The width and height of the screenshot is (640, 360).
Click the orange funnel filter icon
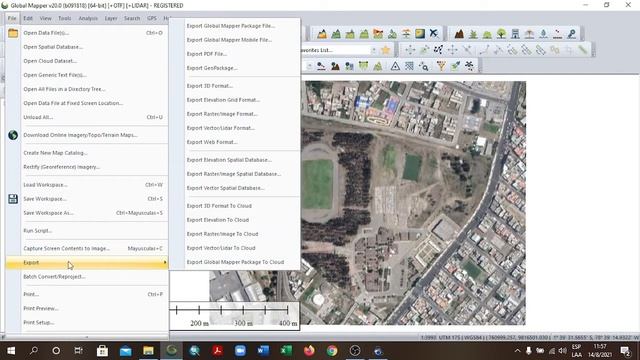441,66
